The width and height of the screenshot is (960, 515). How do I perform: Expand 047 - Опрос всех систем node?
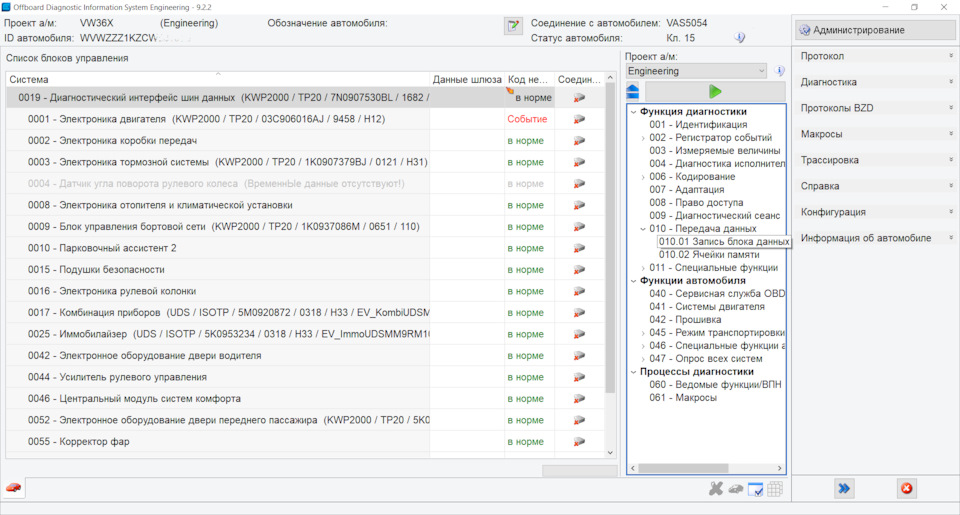tap(643, 359)
